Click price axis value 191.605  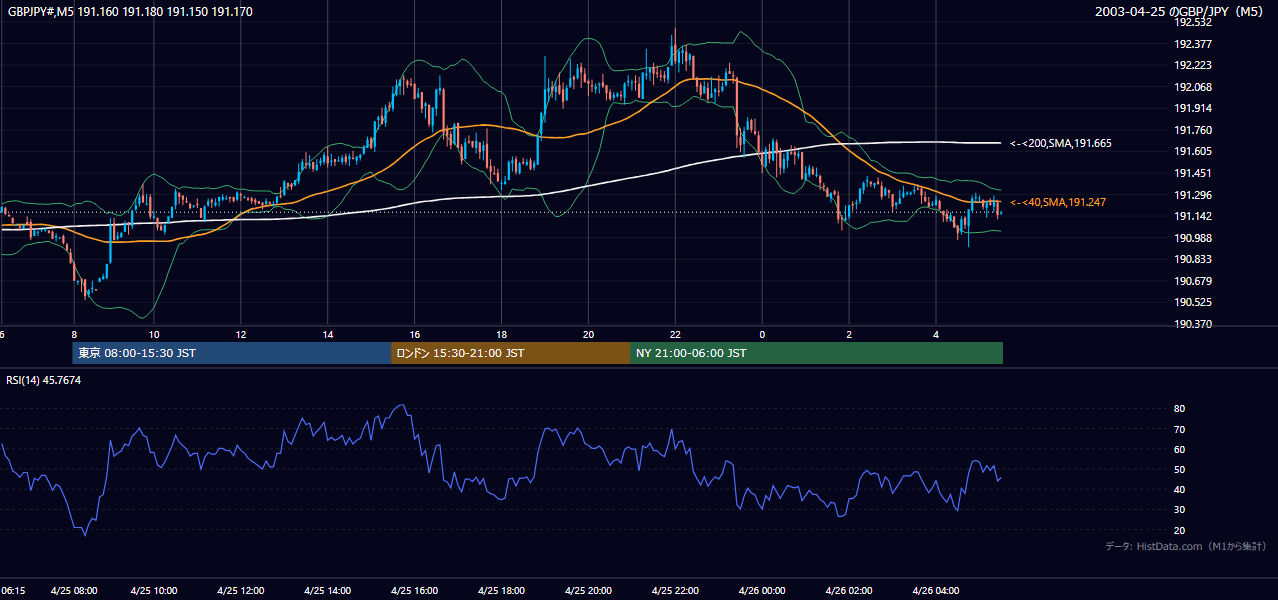(x=1193, y=151)
